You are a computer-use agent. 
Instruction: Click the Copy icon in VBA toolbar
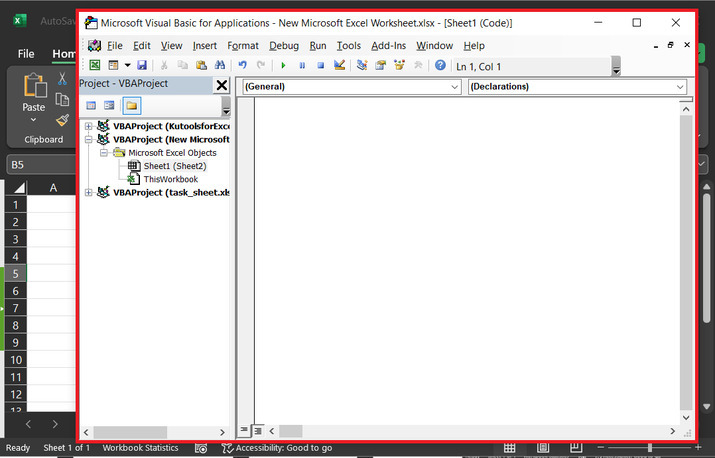[182, 65]
